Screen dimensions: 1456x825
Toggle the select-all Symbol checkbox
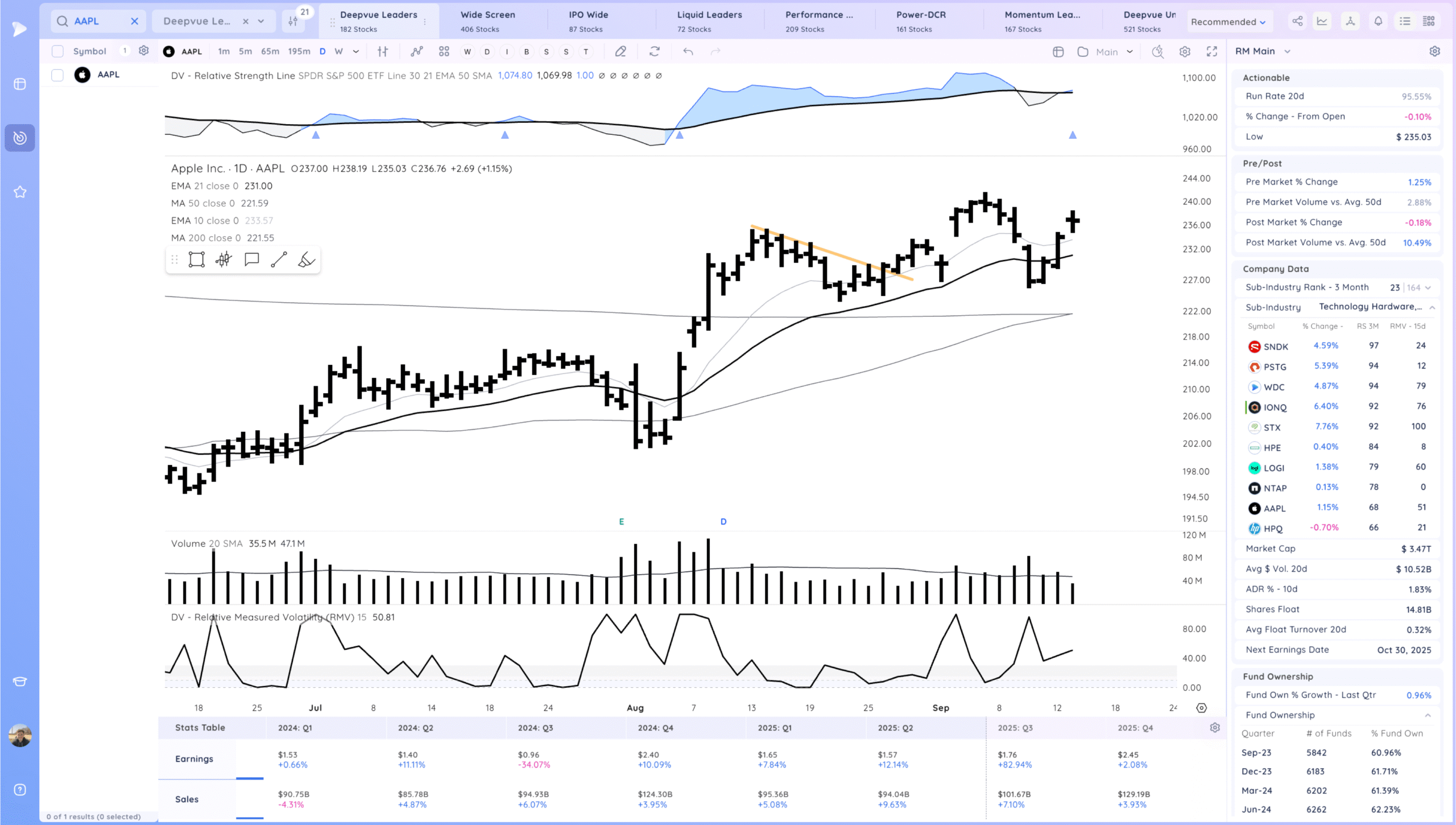click(x=57, y=51)
